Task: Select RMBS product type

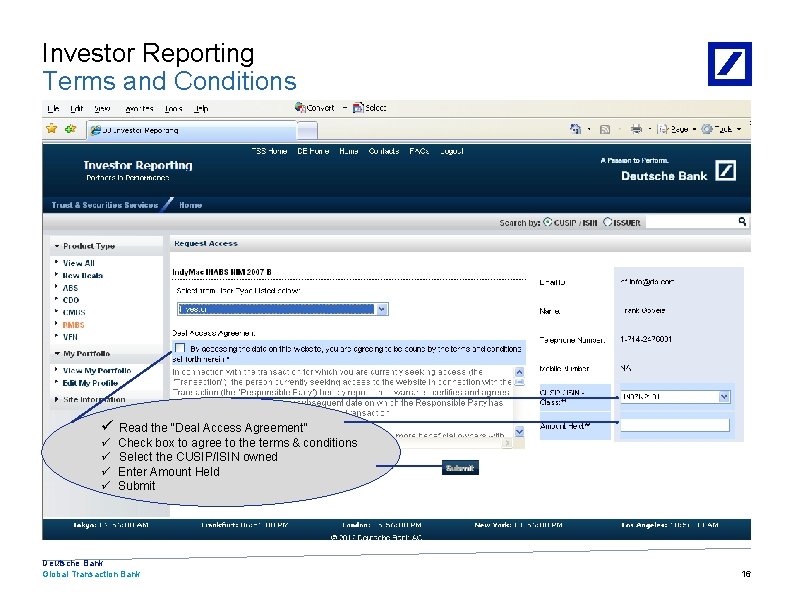Action: click(73, 325)
